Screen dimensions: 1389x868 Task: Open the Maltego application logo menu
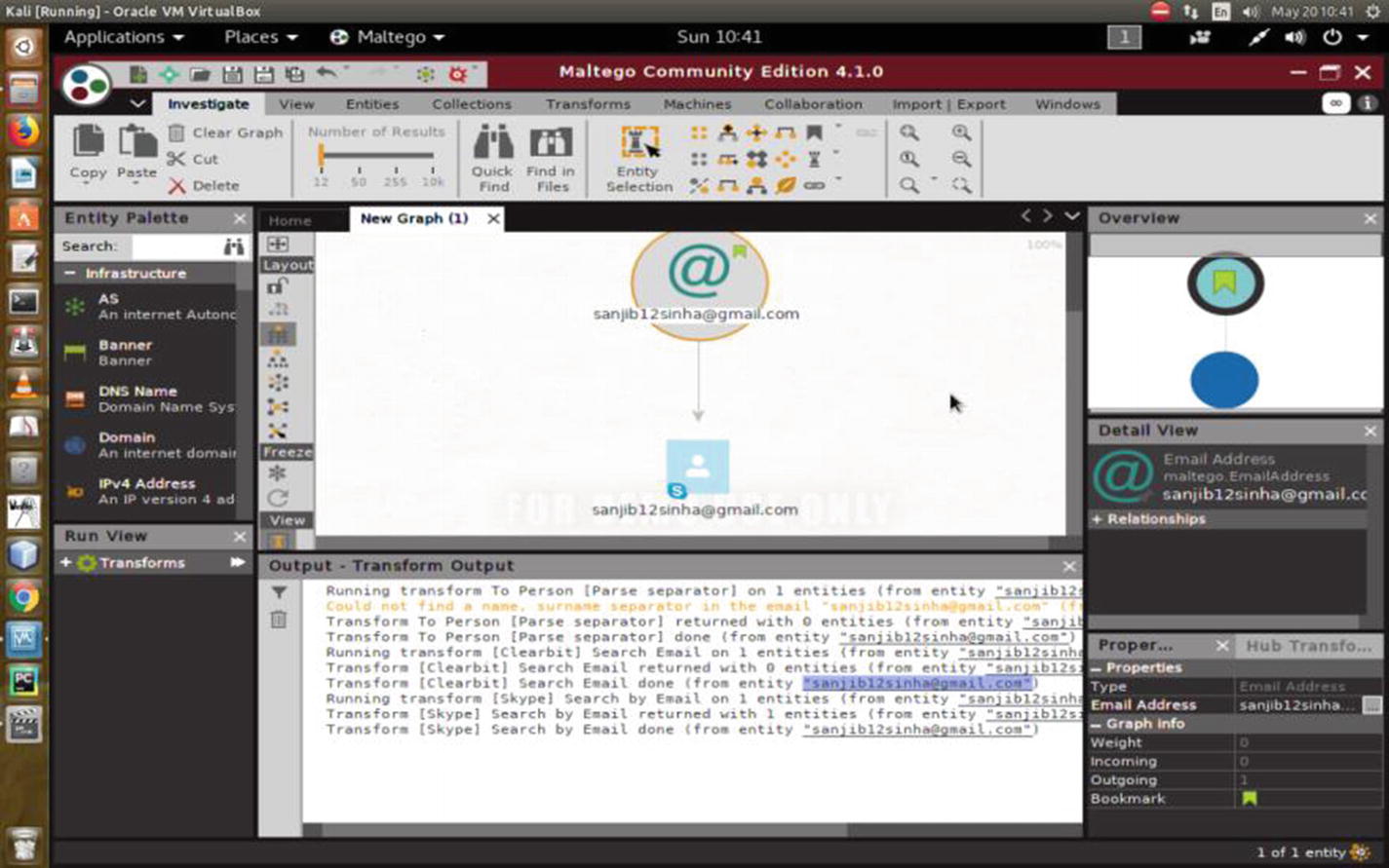click(x=87, y=85)
